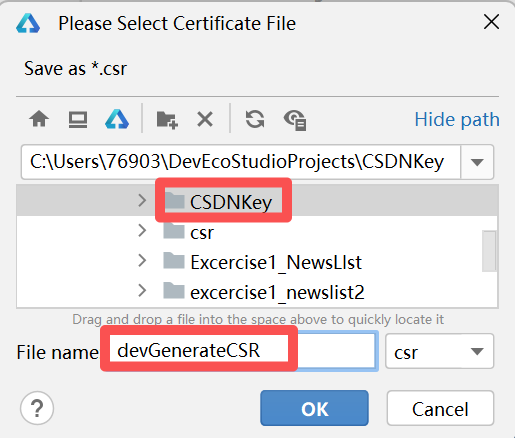Close the Select Certificate File dialog
515x438 pixels.
point(491,22)
